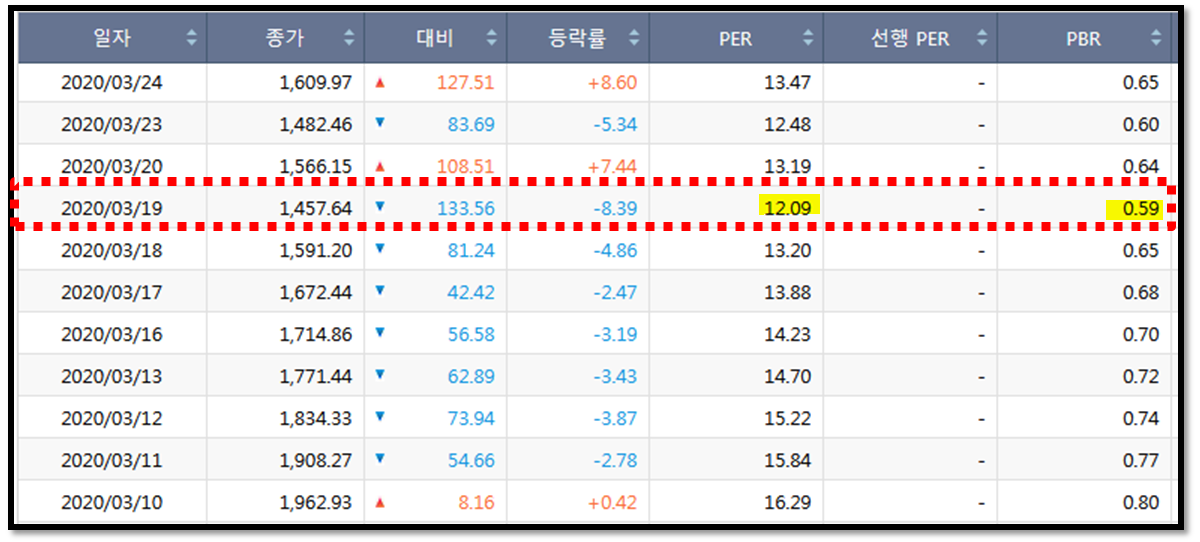The image size is (1200, 542).
Task: Click the up triangle next to 127.51
Action: (379, 82)
